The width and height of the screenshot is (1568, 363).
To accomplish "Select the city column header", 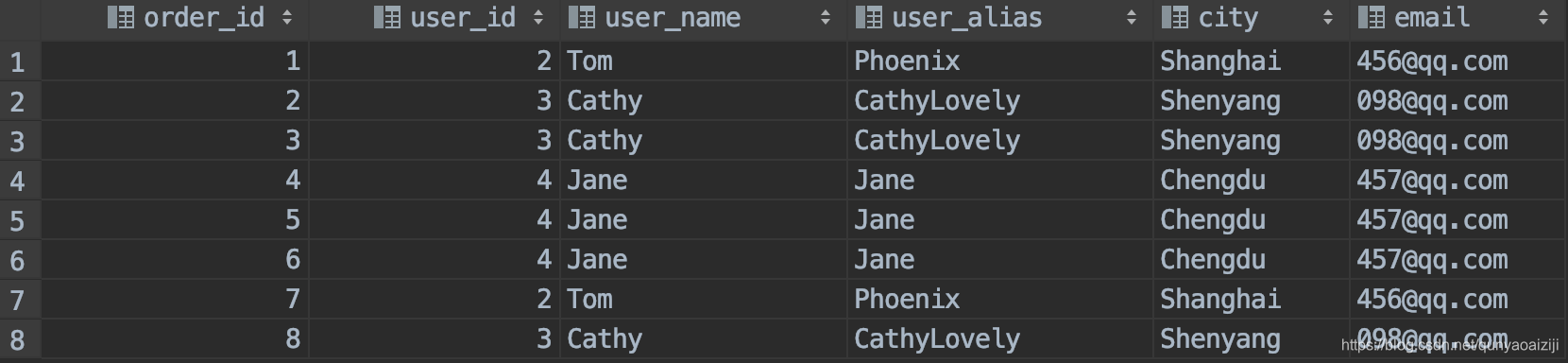I will coord(1252,20).
